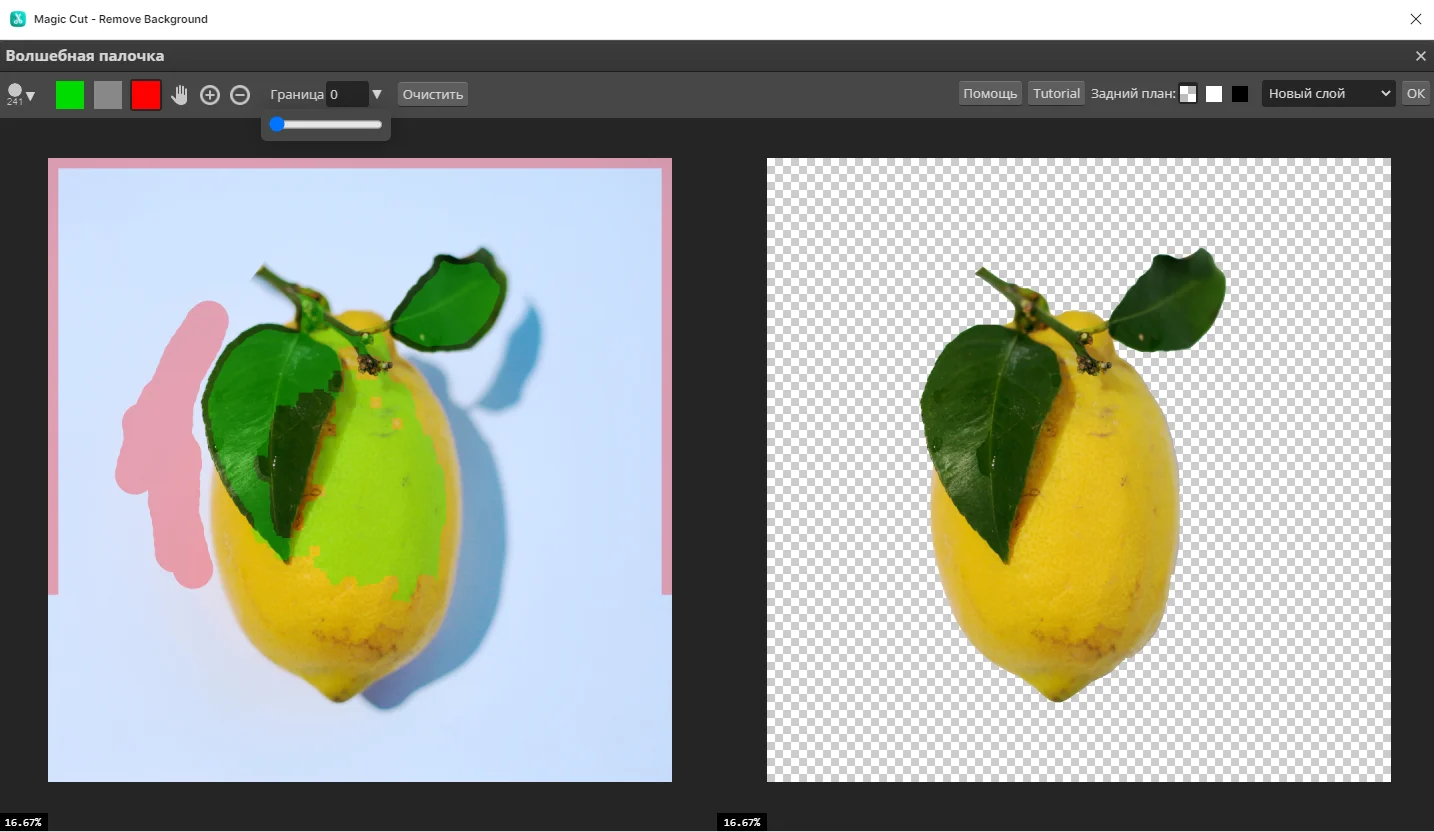Collapse the Граница slider dropdown arrow
The width and height of the screenshot is (1434, 832).
[377, 94]
